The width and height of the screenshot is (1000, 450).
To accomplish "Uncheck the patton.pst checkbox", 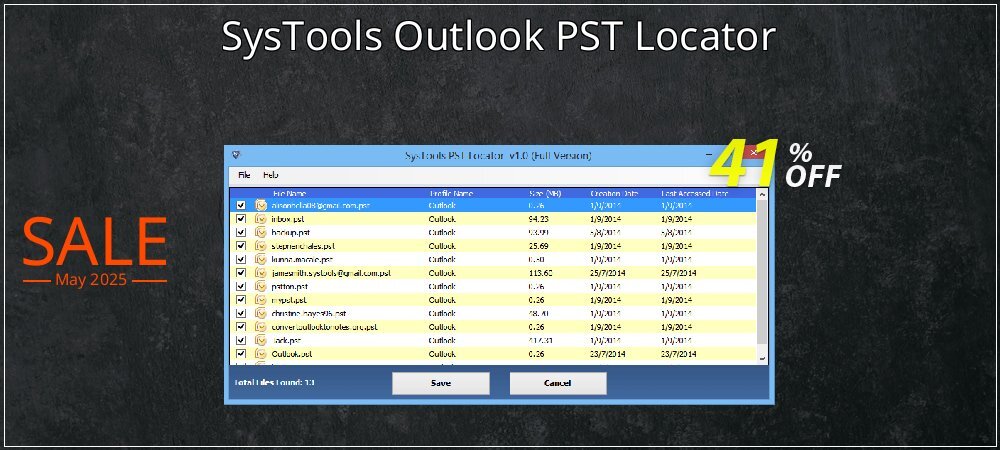I will 240,286.
